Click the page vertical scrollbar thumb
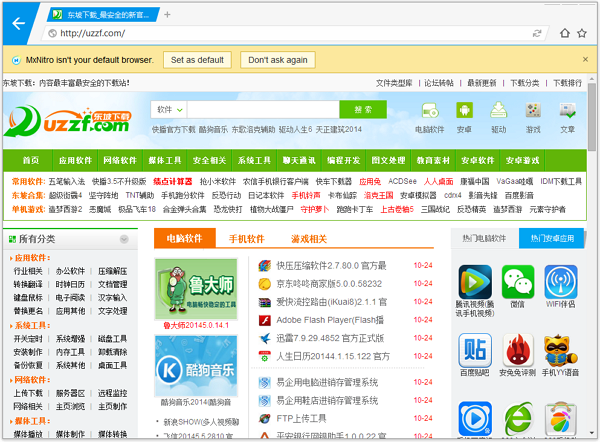Image resolution: width=600 pixels, height=442 pixels. 592,116
